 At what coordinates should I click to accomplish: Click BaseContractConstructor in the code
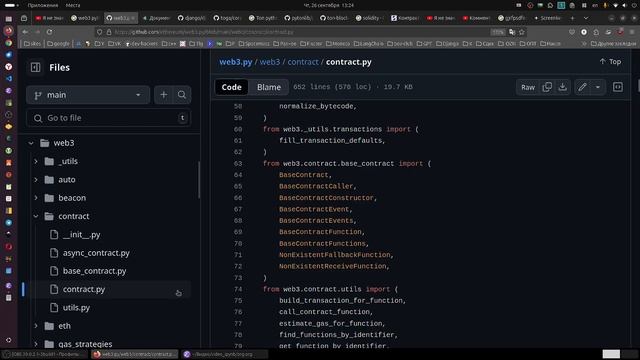[x=326, y=198]
